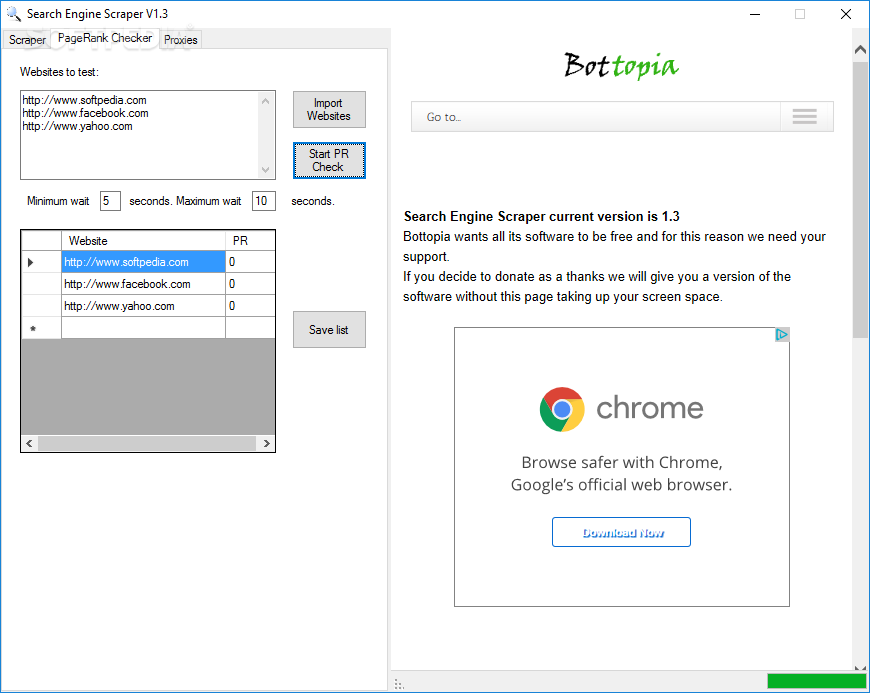Click the empty new-row Website cell
Screen dimensions: 870x693
pyautogui.click(x=143, y=328)
